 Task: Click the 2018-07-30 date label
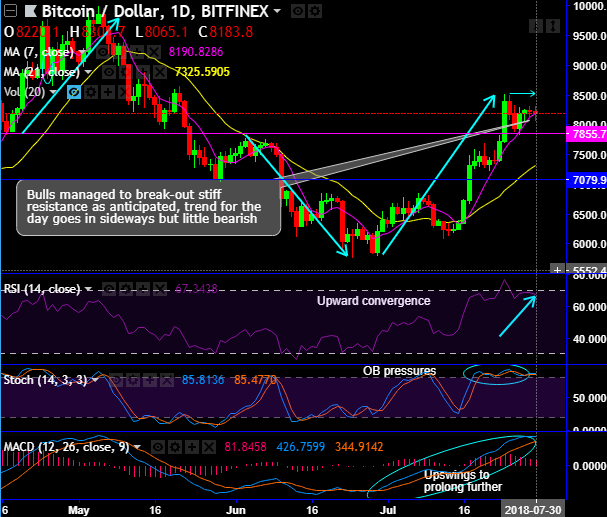(x=533, y=510)
